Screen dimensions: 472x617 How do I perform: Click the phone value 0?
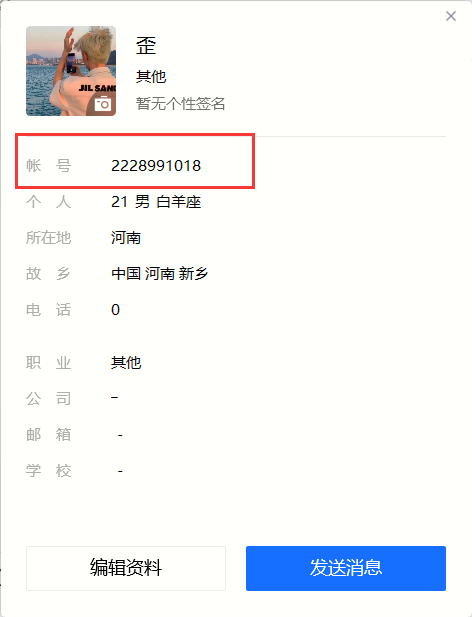tap(115, 310)
